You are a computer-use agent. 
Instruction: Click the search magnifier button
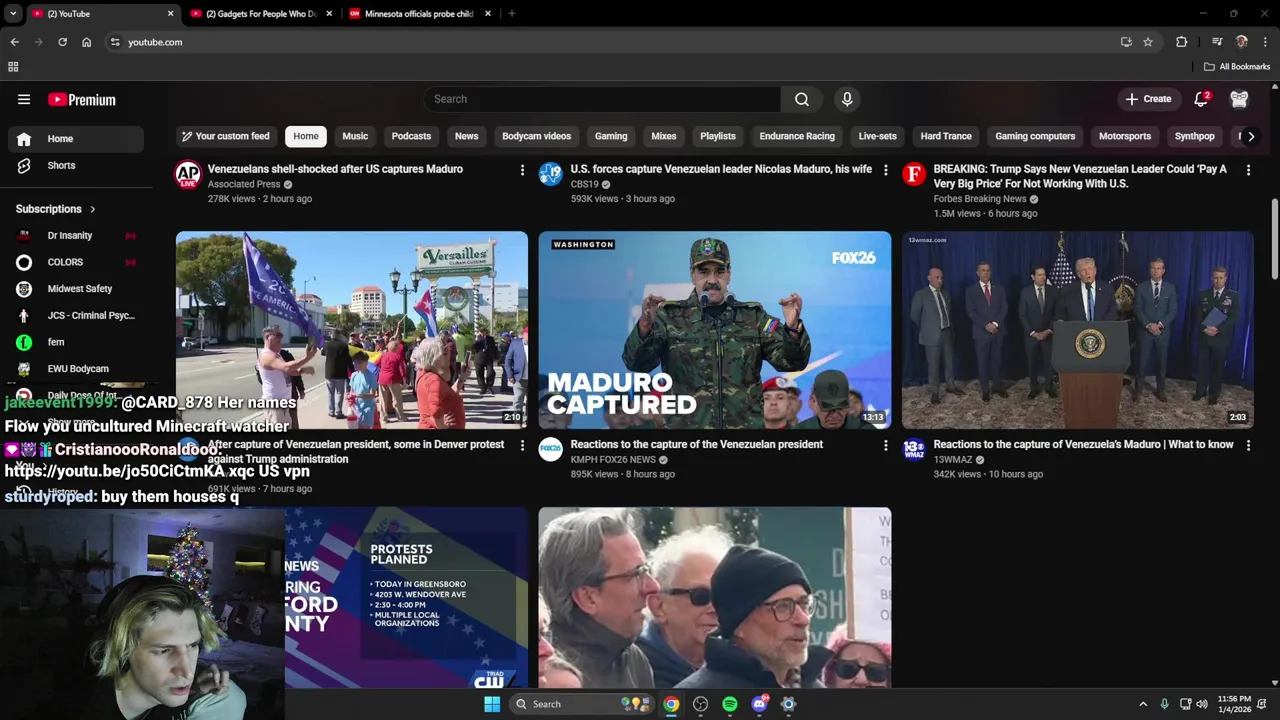[x=801, y=99]
